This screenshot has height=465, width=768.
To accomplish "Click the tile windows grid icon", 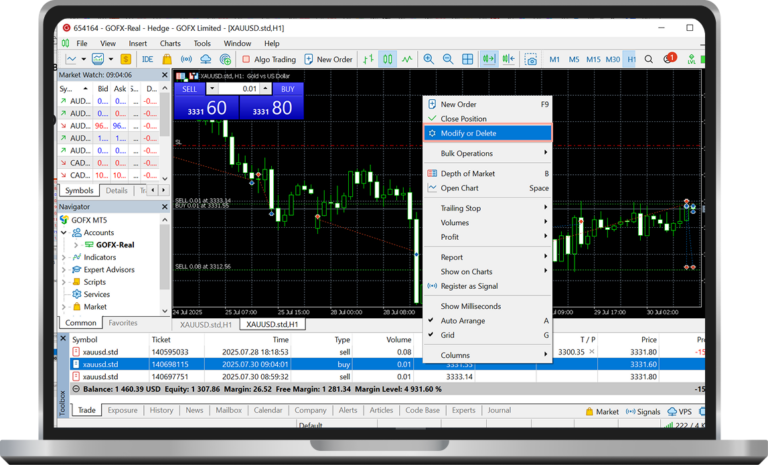I will coord(468,59).
